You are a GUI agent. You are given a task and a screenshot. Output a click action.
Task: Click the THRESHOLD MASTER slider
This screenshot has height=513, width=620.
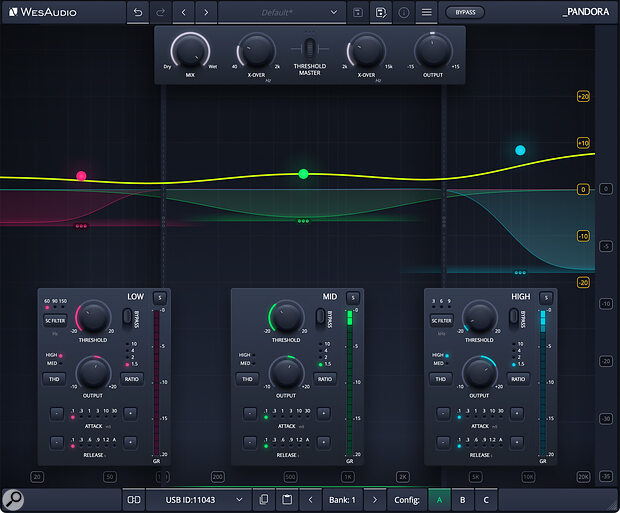point(310,49)
